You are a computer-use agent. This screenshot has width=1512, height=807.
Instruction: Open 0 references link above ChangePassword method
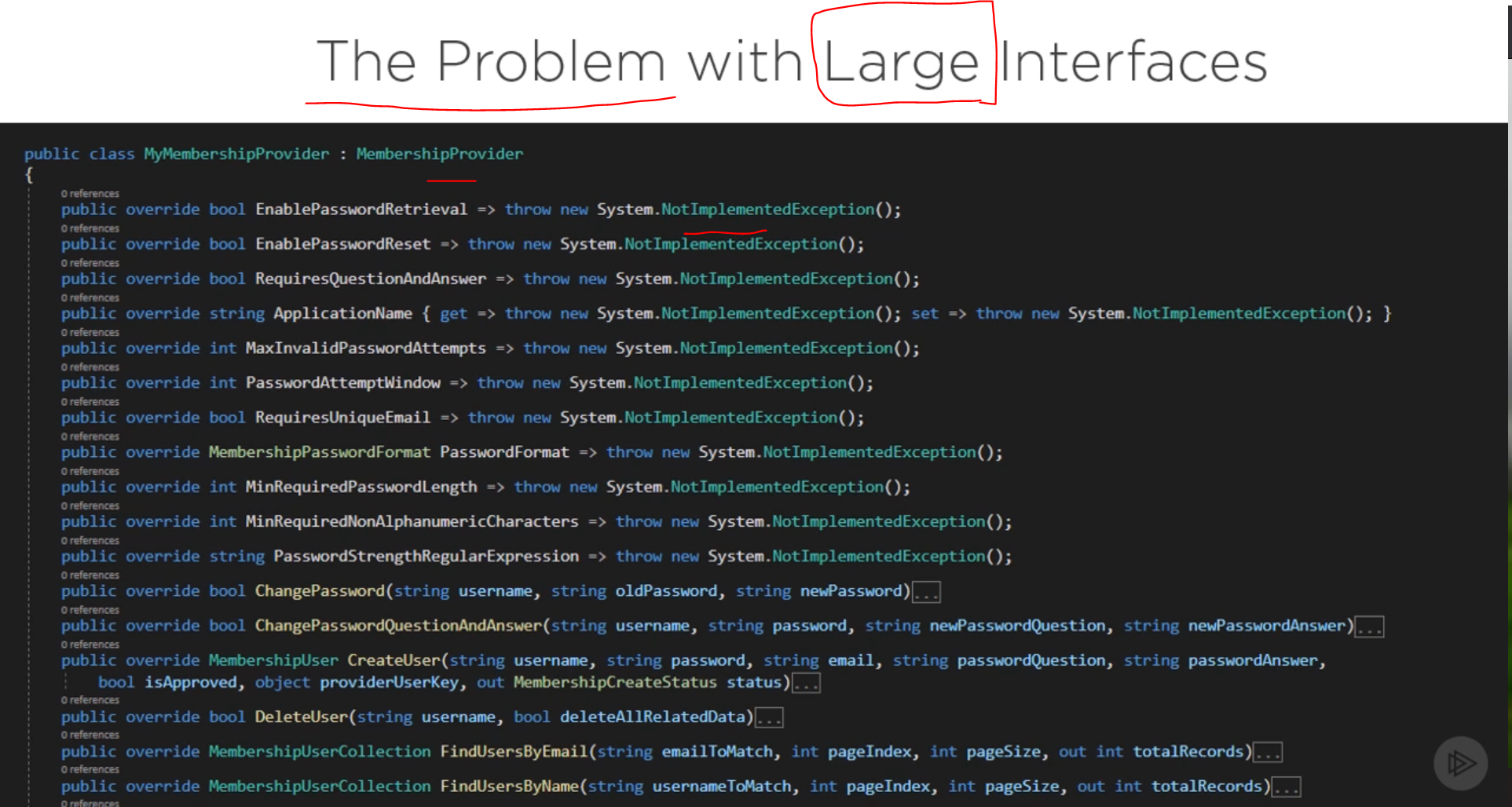90,575
